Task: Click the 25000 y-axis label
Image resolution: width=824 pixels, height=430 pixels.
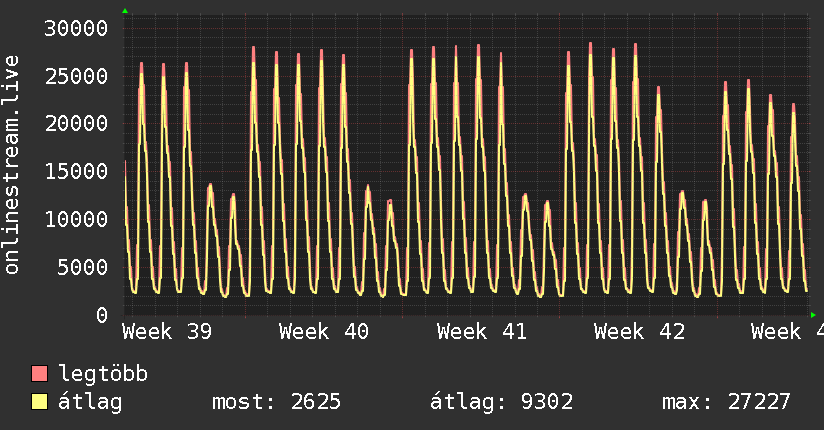Action: click(x=76, y=77)
